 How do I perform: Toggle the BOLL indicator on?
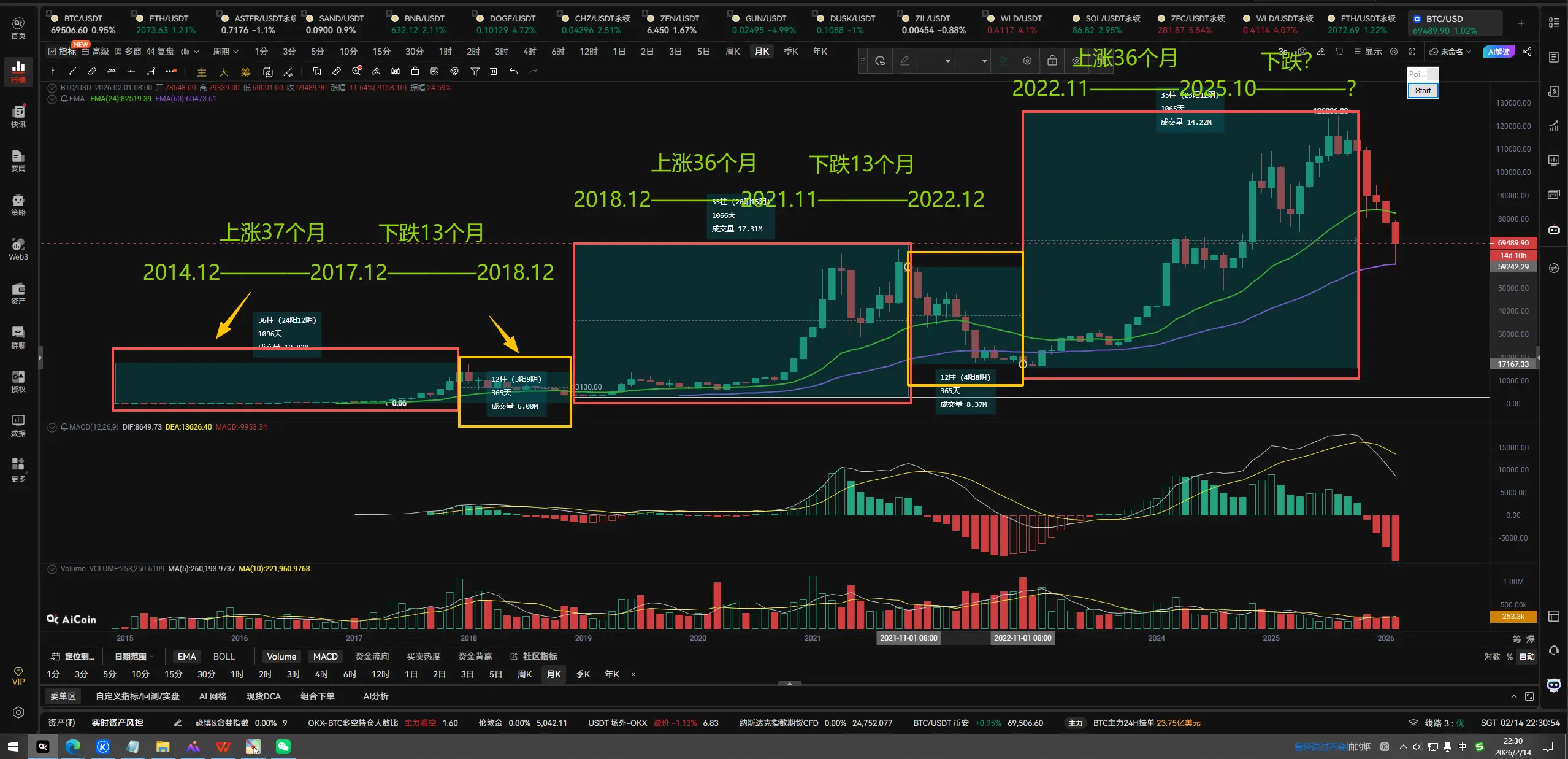tap(224, 657)
